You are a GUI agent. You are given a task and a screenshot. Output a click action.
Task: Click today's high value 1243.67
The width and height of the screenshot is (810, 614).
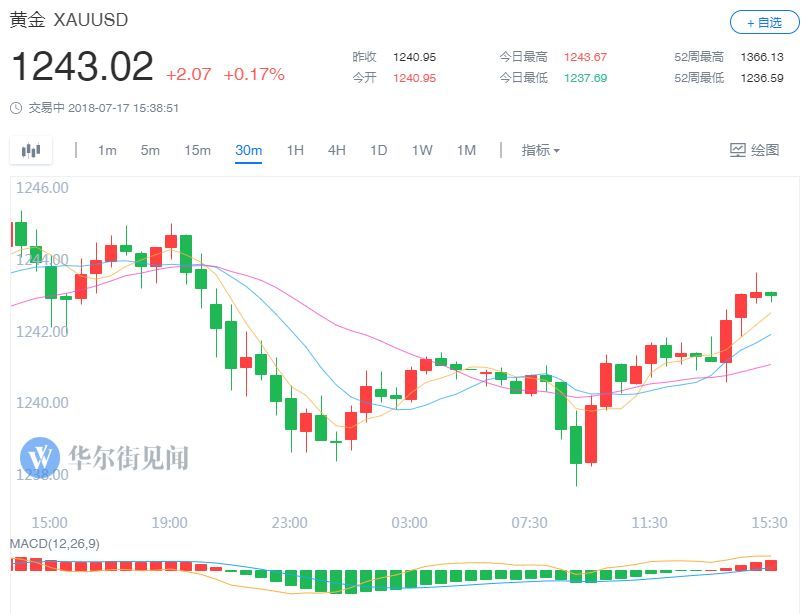pyautogui.click(x=585, y=57)
